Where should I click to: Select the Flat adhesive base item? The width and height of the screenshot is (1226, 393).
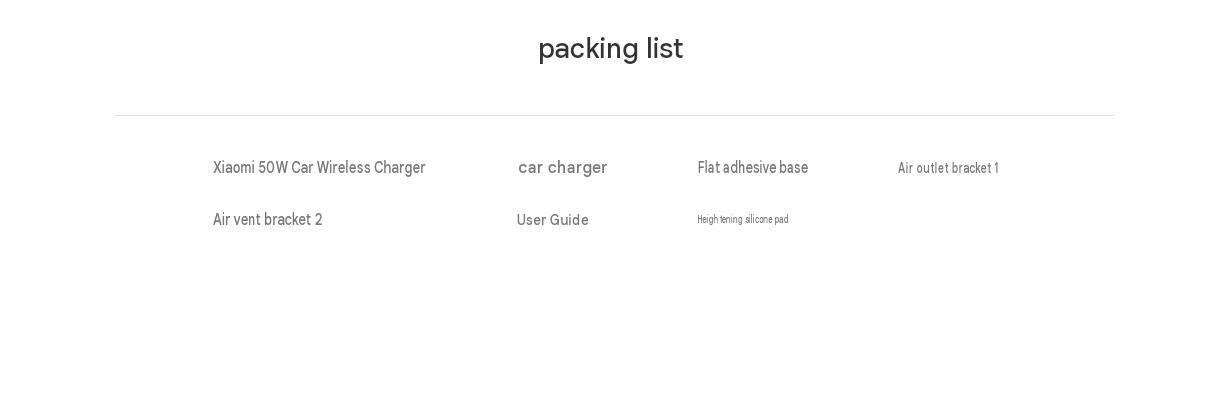[752, 167]
